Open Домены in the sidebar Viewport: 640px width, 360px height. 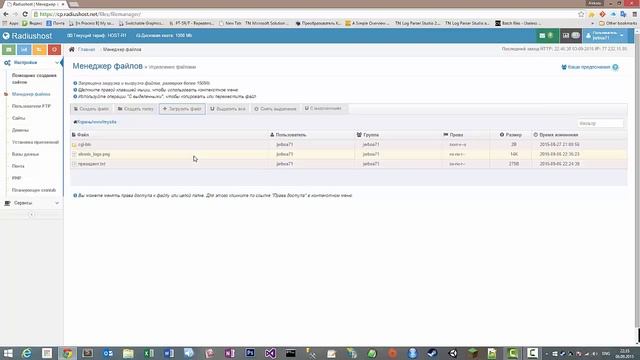(20, 130)
